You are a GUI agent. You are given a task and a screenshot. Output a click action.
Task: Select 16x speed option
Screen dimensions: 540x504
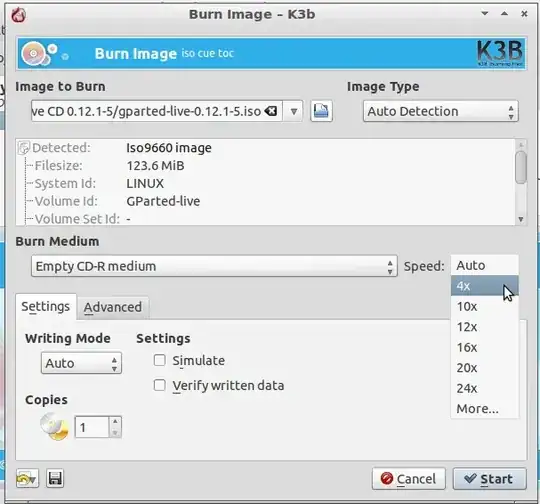click(x=485, y=347)
